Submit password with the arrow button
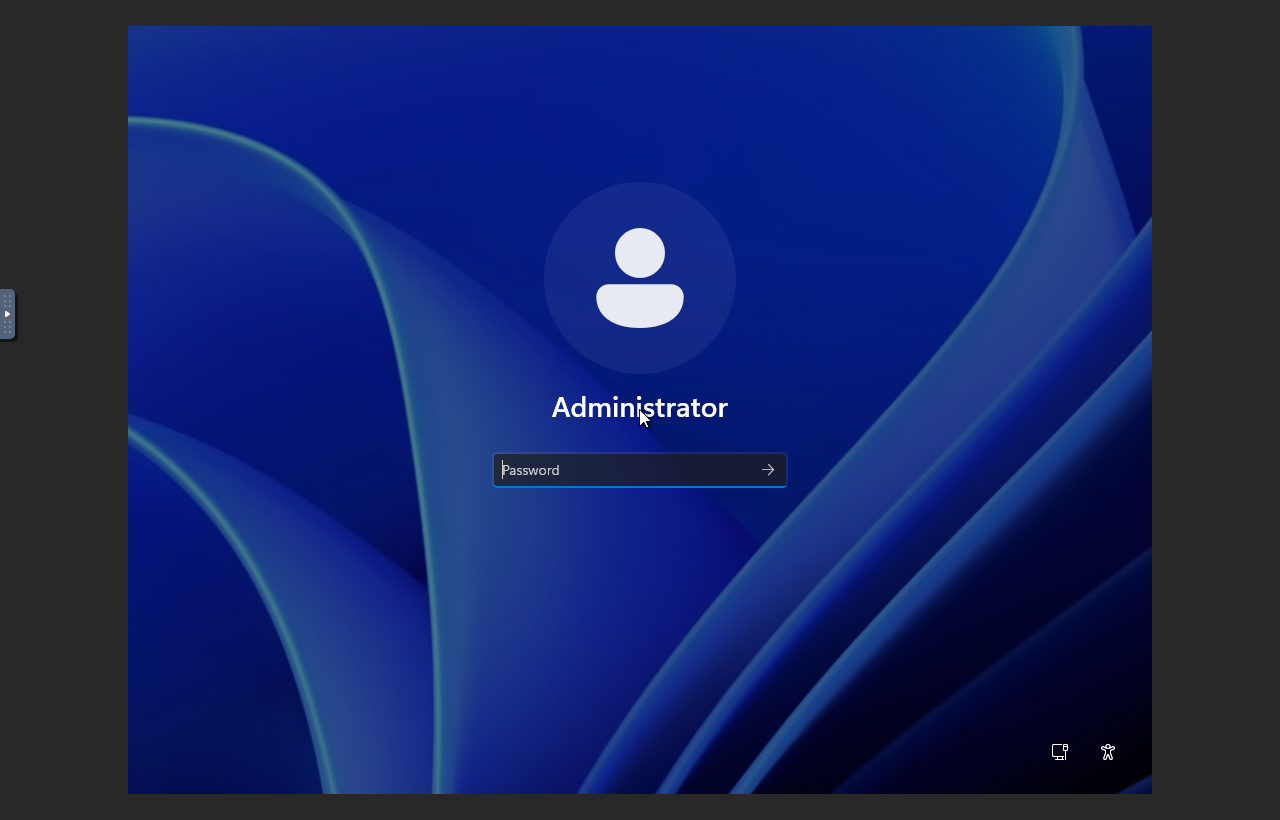 768,470
